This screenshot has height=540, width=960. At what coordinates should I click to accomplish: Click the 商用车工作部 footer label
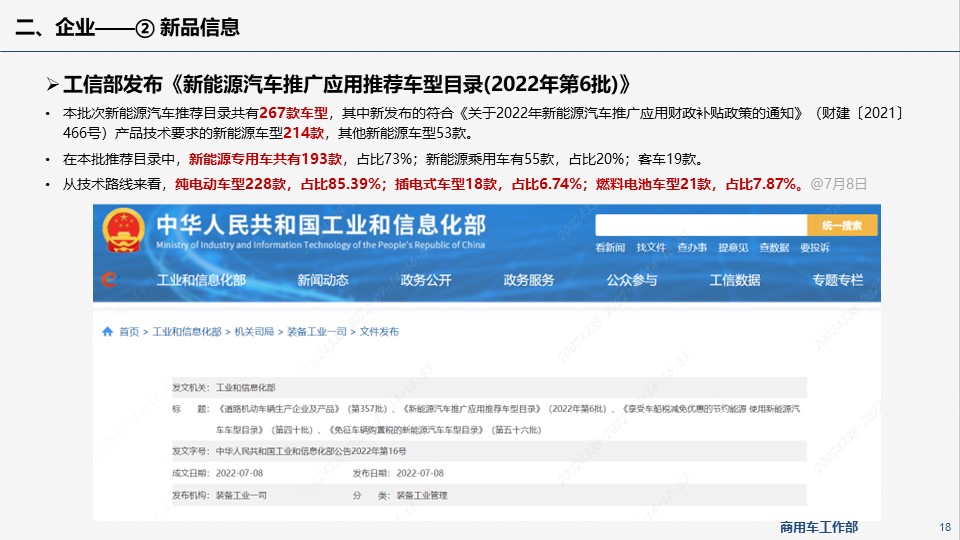[819, 527]
